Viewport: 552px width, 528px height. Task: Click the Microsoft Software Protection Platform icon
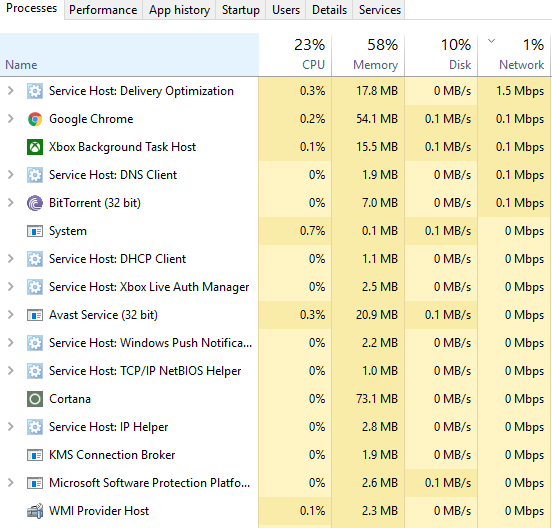click(x=35, y=483)
